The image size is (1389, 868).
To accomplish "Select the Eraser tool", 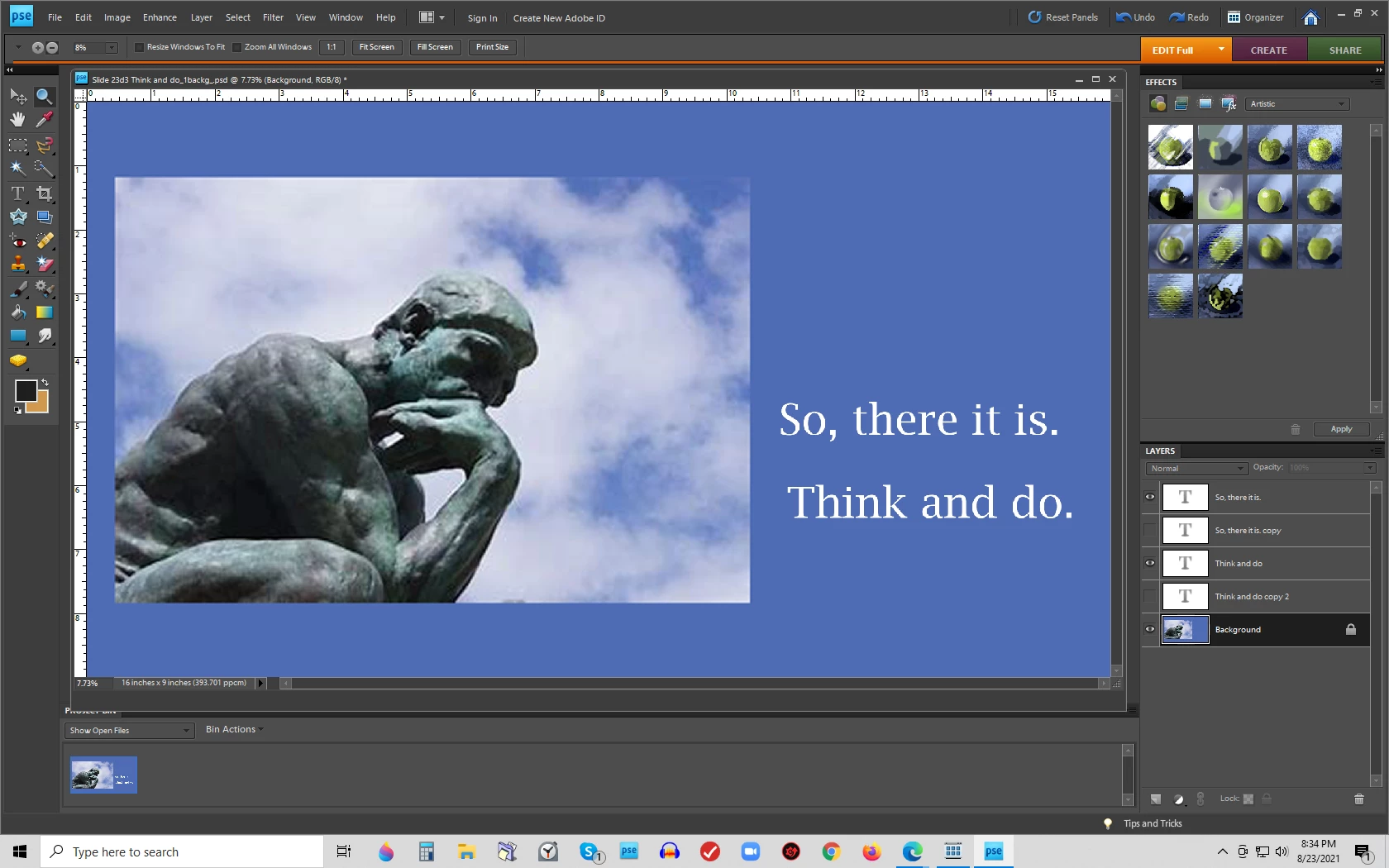I will point(44,265).
